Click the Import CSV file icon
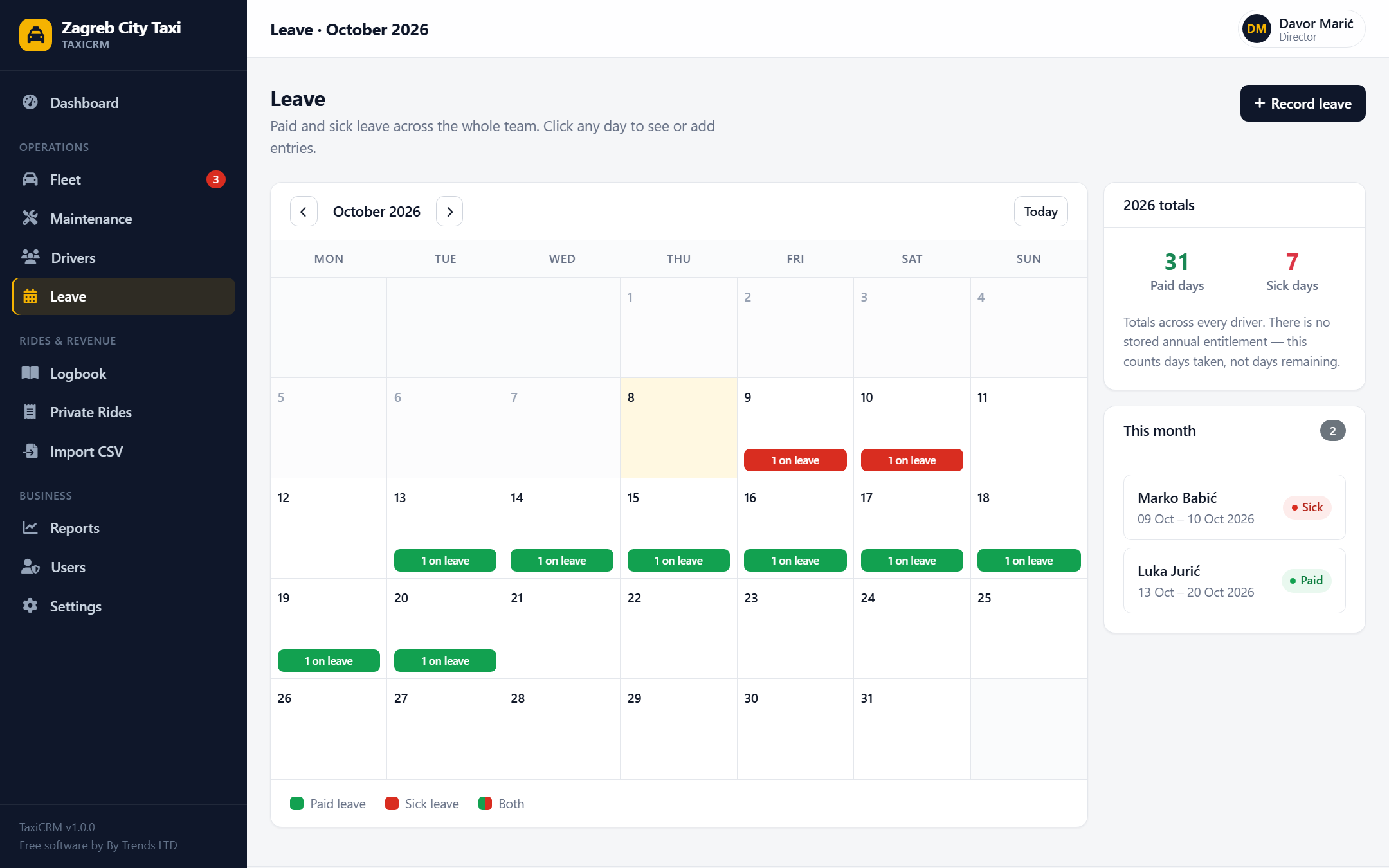This screenshot has width=1389, height=868. 30,451
